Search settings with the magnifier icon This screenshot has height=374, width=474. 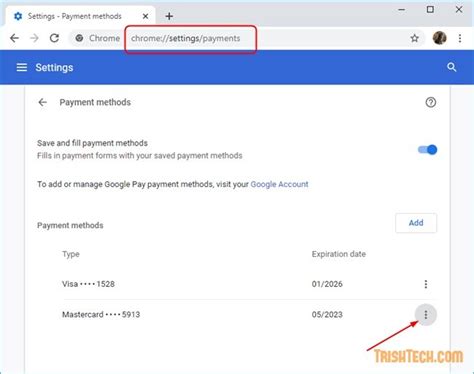pos(451,67)
